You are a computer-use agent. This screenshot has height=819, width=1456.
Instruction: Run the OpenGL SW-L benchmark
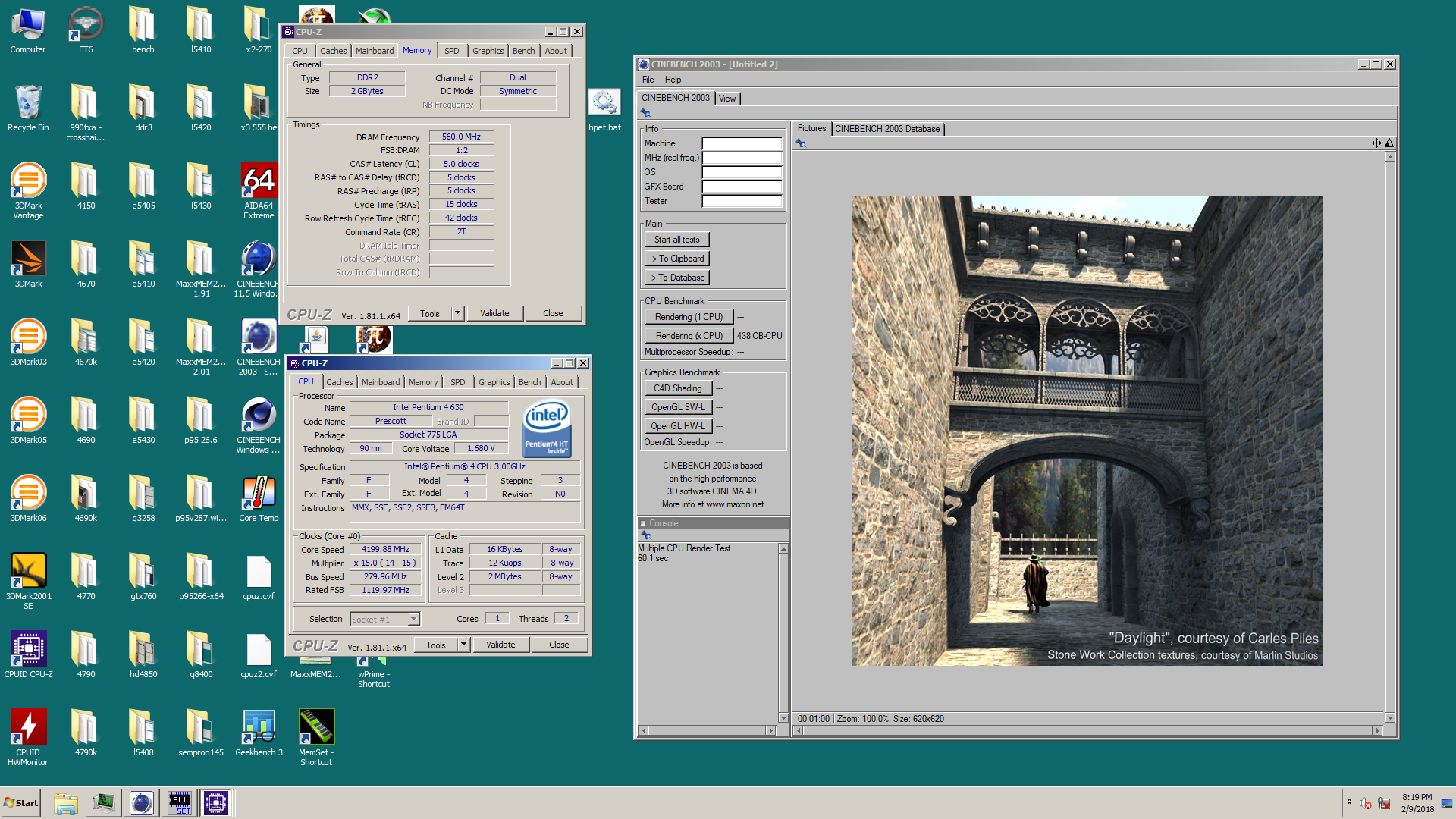pyautogui.click(x=678, y=407)
